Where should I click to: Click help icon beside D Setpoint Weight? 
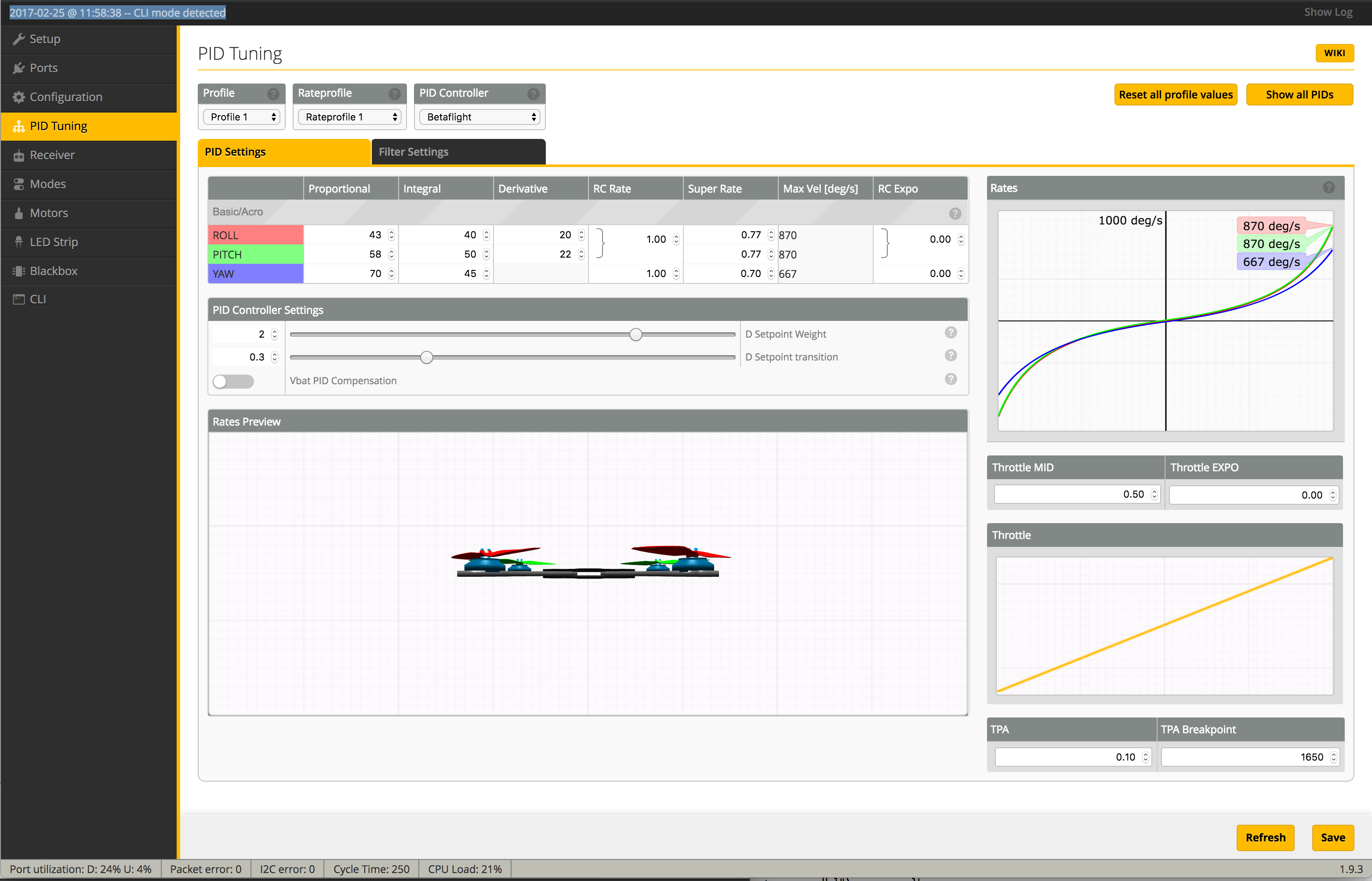tap(951, 333)
